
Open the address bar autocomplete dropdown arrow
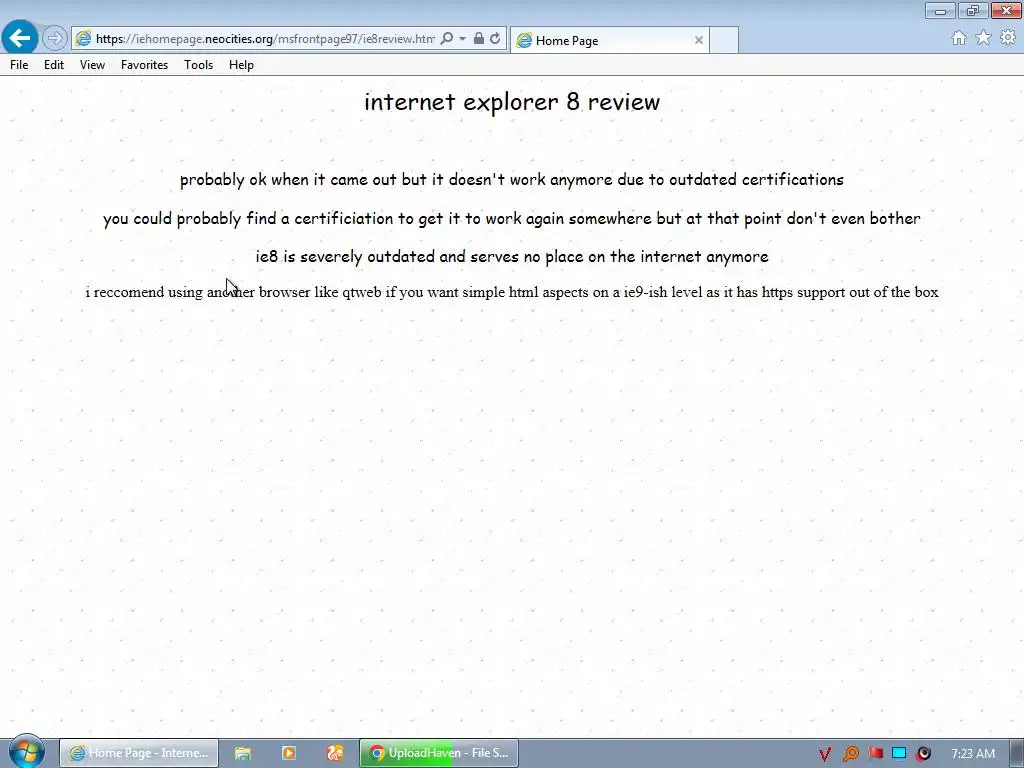point(462,39)
